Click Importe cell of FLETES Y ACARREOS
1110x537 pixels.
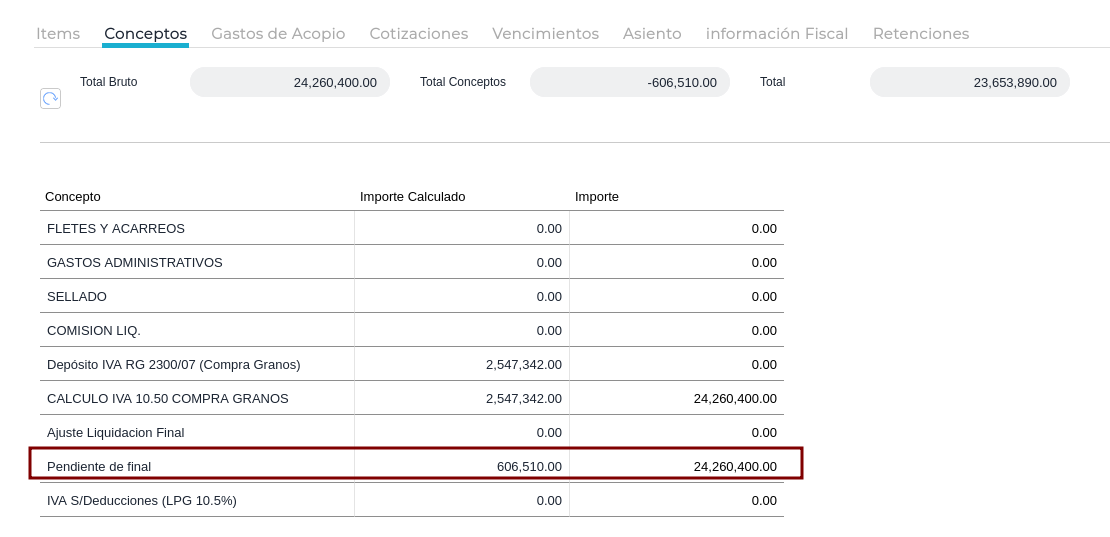coord(677,229)
